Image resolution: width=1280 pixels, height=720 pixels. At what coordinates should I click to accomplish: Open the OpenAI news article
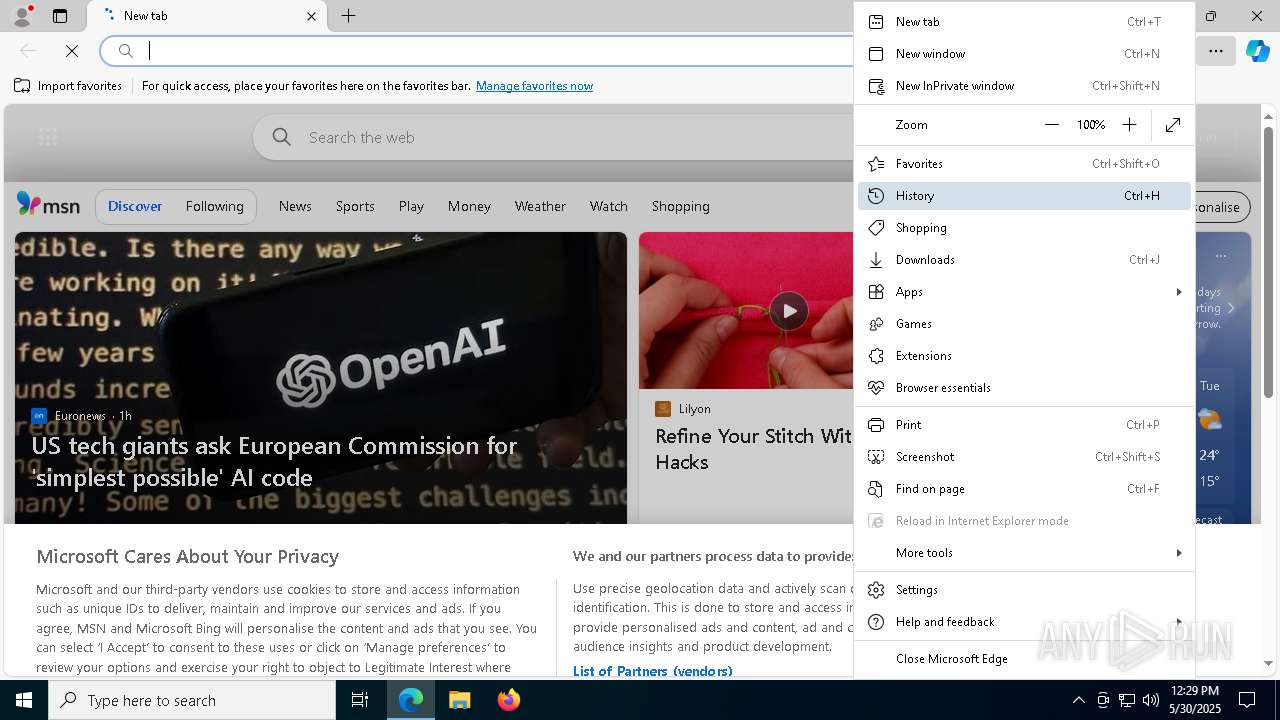click(x=320, y=378)
